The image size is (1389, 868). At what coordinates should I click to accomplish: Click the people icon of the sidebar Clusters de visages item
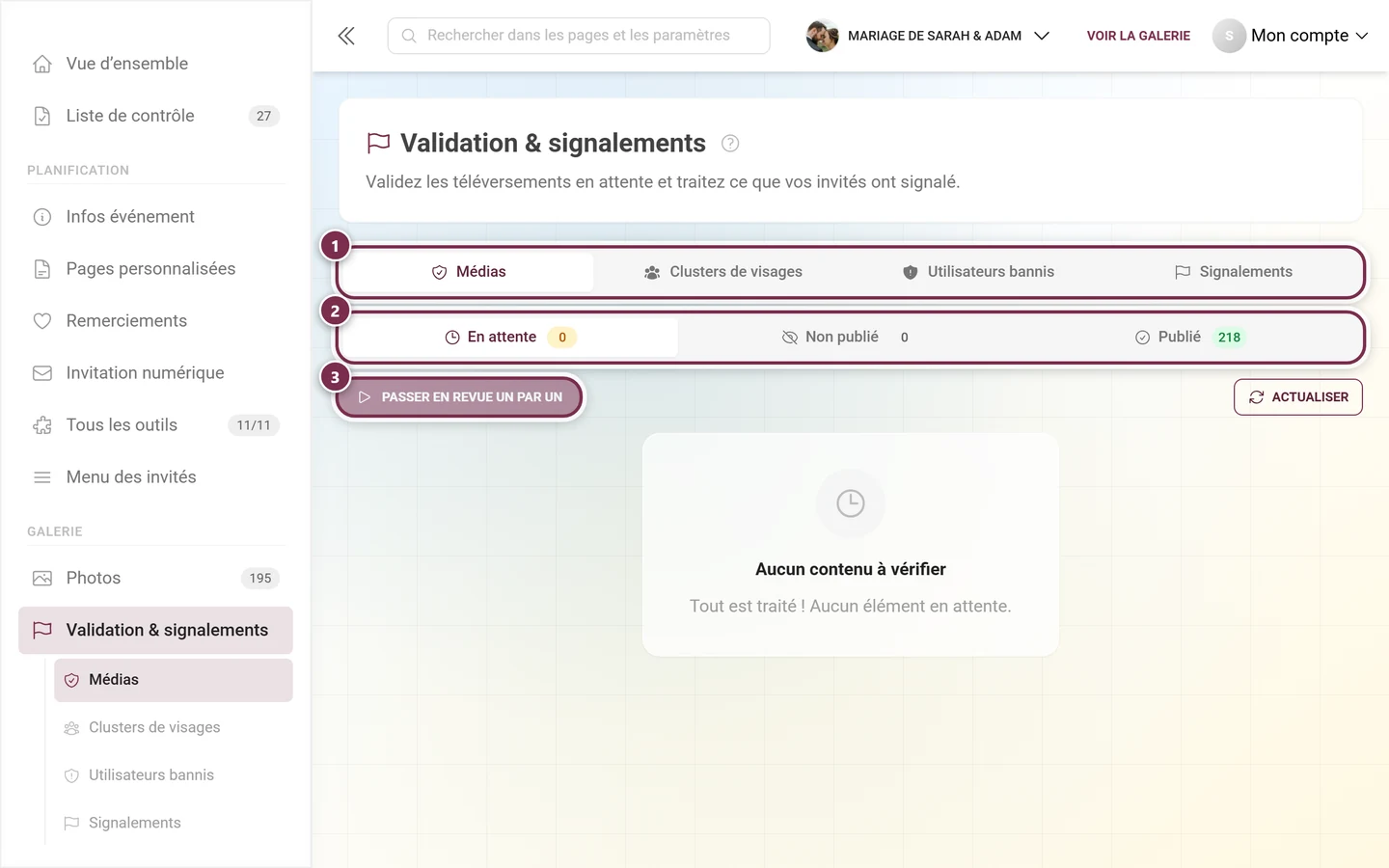point(71,728)
